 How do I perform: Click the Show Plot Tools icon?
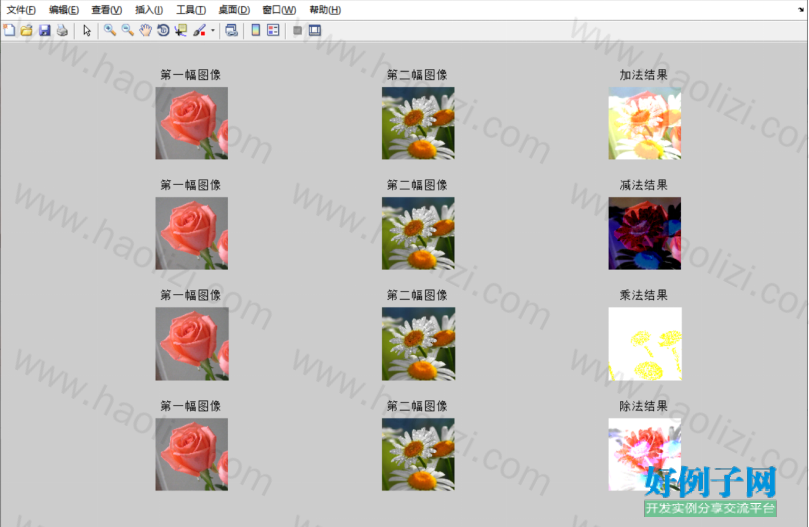click(x=315, y=30)
